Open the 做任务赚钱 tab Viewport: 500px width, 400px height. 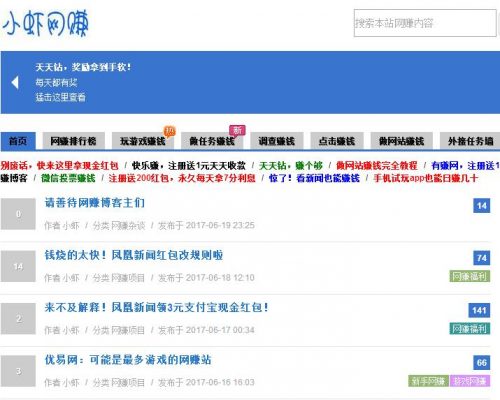(x=212, y=141)
